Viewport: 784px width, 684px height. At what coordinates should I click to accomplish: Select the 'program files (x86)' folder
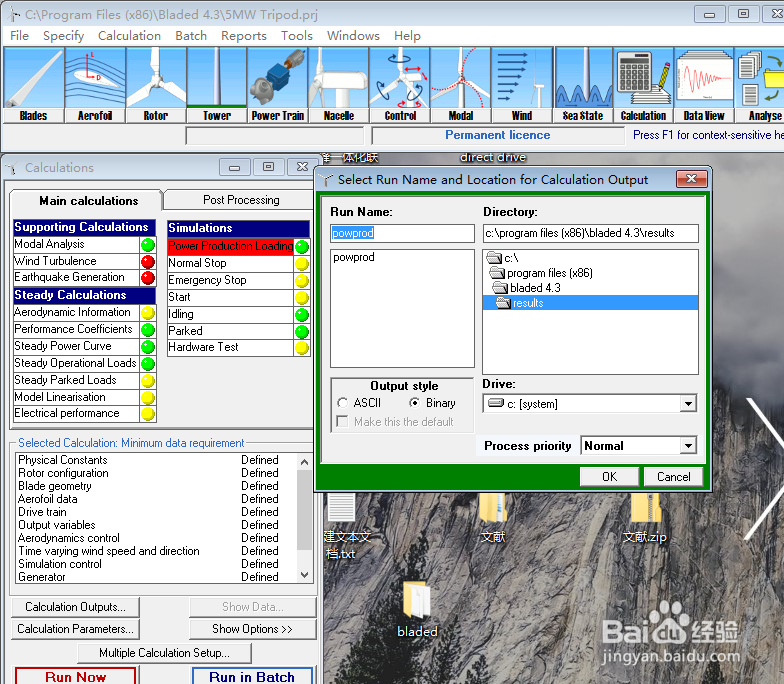541,273
